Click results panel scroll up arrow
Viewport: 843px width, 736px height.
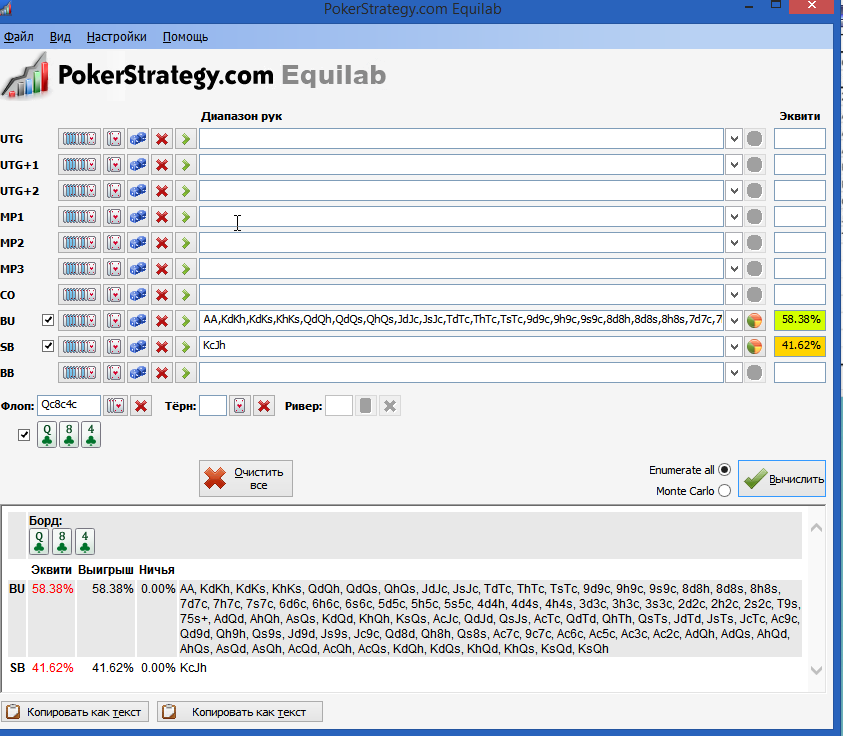[816, 527]
